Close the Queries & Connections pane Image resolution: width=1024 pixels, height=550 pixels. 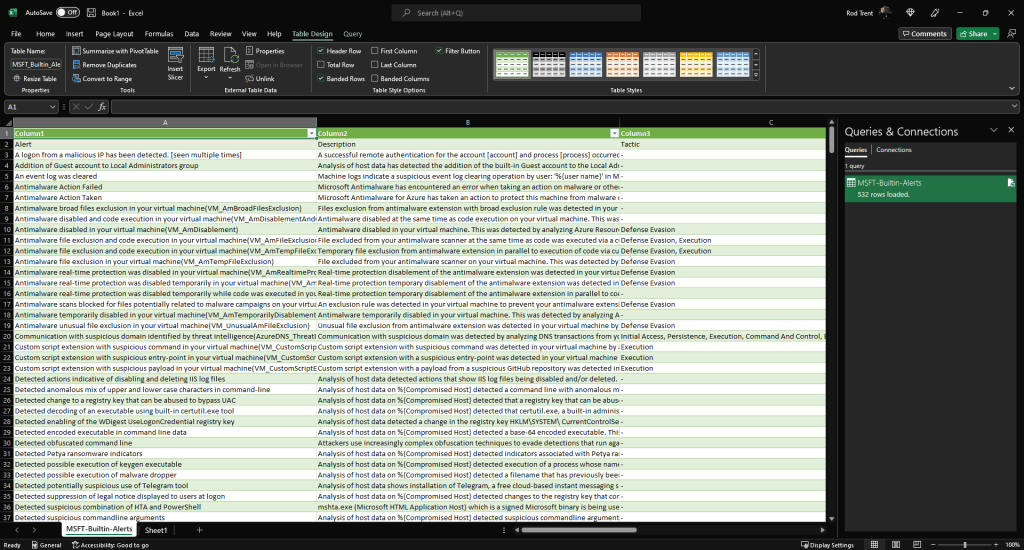1011,130
